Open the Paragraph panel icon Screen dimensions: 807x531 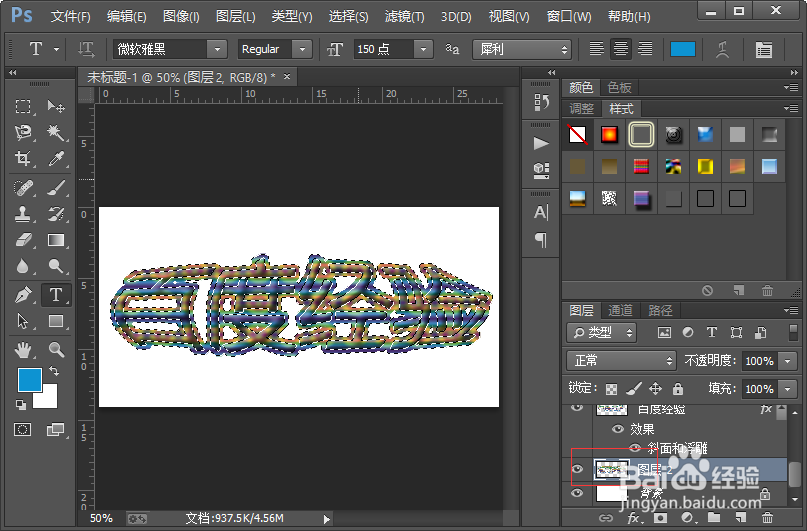tap(541, 240)
